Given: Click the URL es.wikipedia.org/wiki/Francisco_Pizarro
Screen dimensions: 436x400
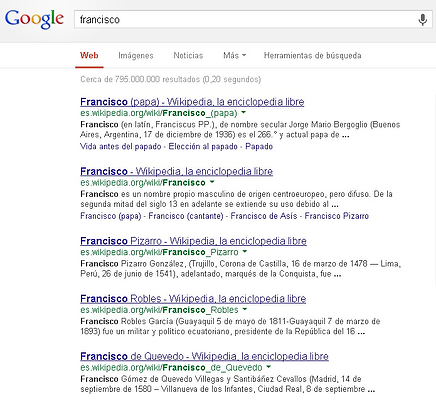Looking at the screenshot, I should tap(159, 252).
